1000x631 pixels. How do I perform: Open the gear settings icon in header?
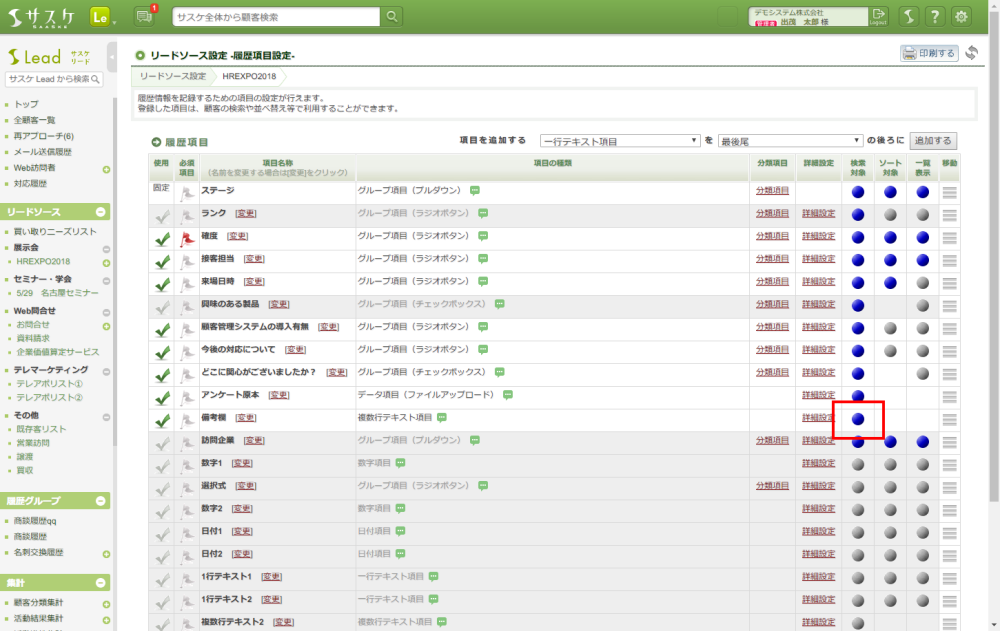(962, 17)
